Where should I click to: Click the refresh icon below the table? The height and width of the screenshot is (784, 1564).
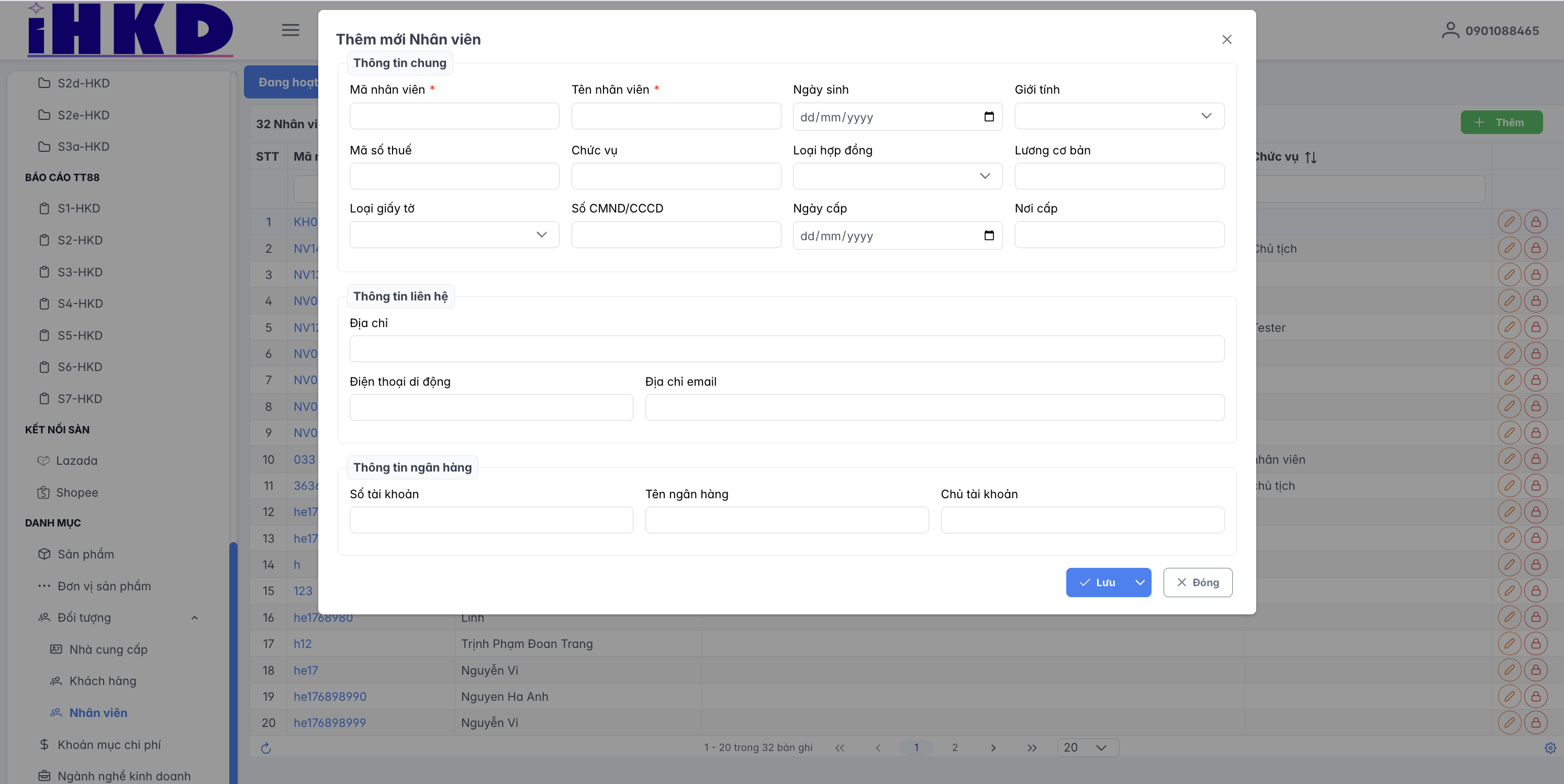point(265,747)
